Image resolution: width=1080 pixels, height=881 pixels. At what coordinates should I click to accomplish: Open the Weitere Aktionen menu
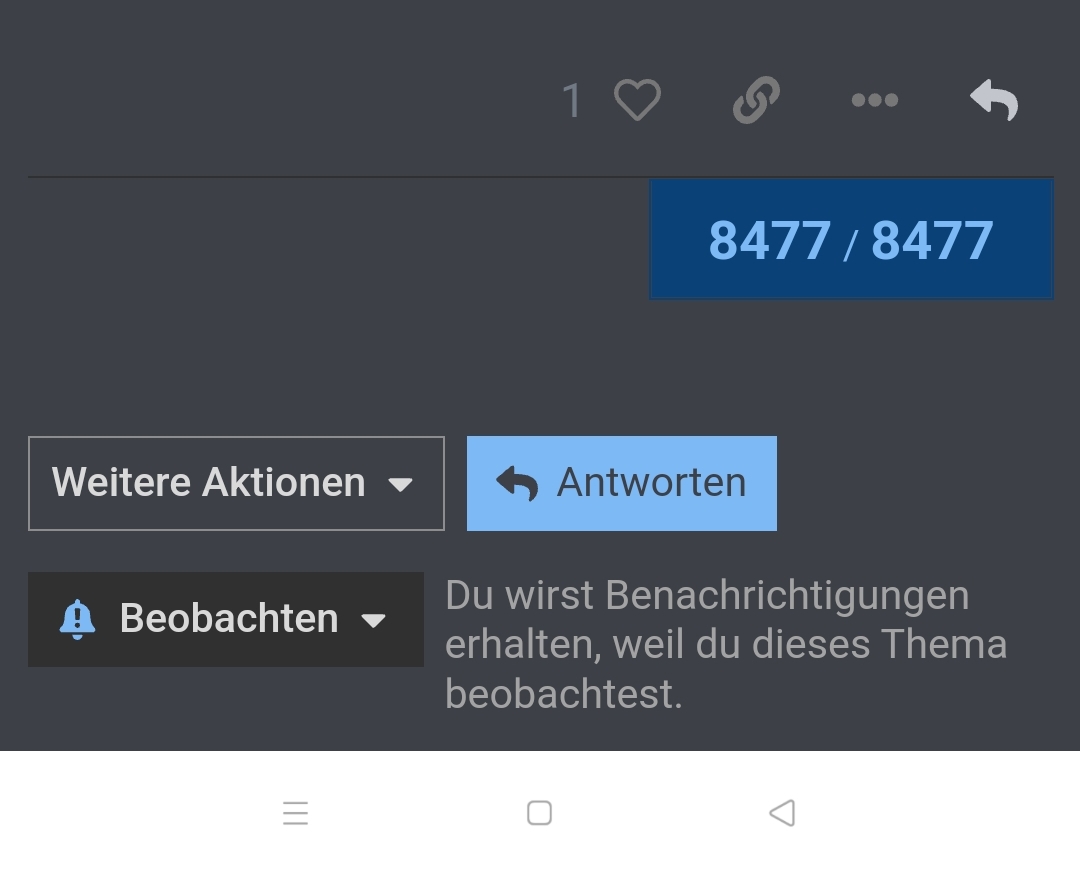coord(236,483)
